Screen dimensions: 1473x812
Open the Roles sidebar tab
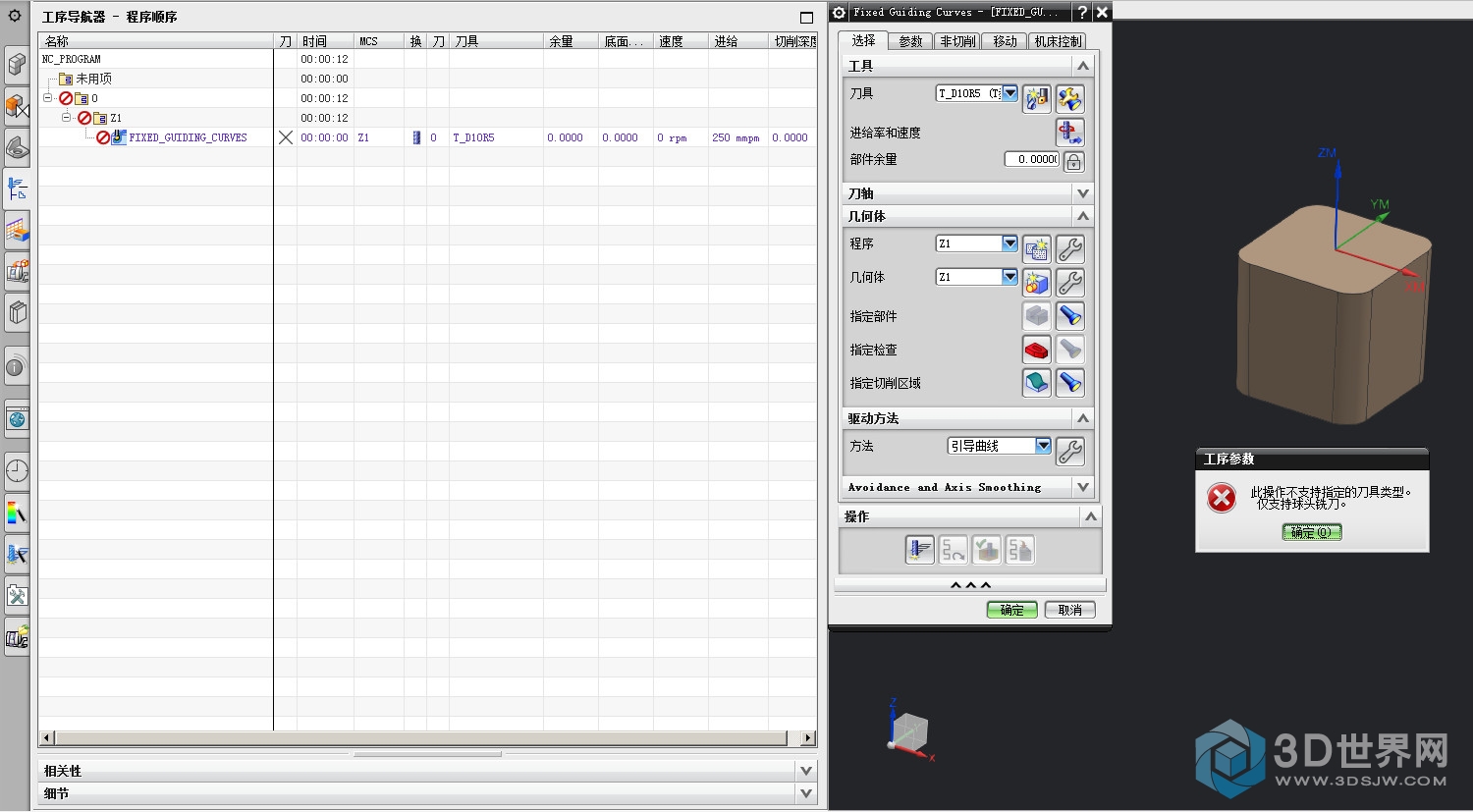pyautogui.click(x=17, y=637)
